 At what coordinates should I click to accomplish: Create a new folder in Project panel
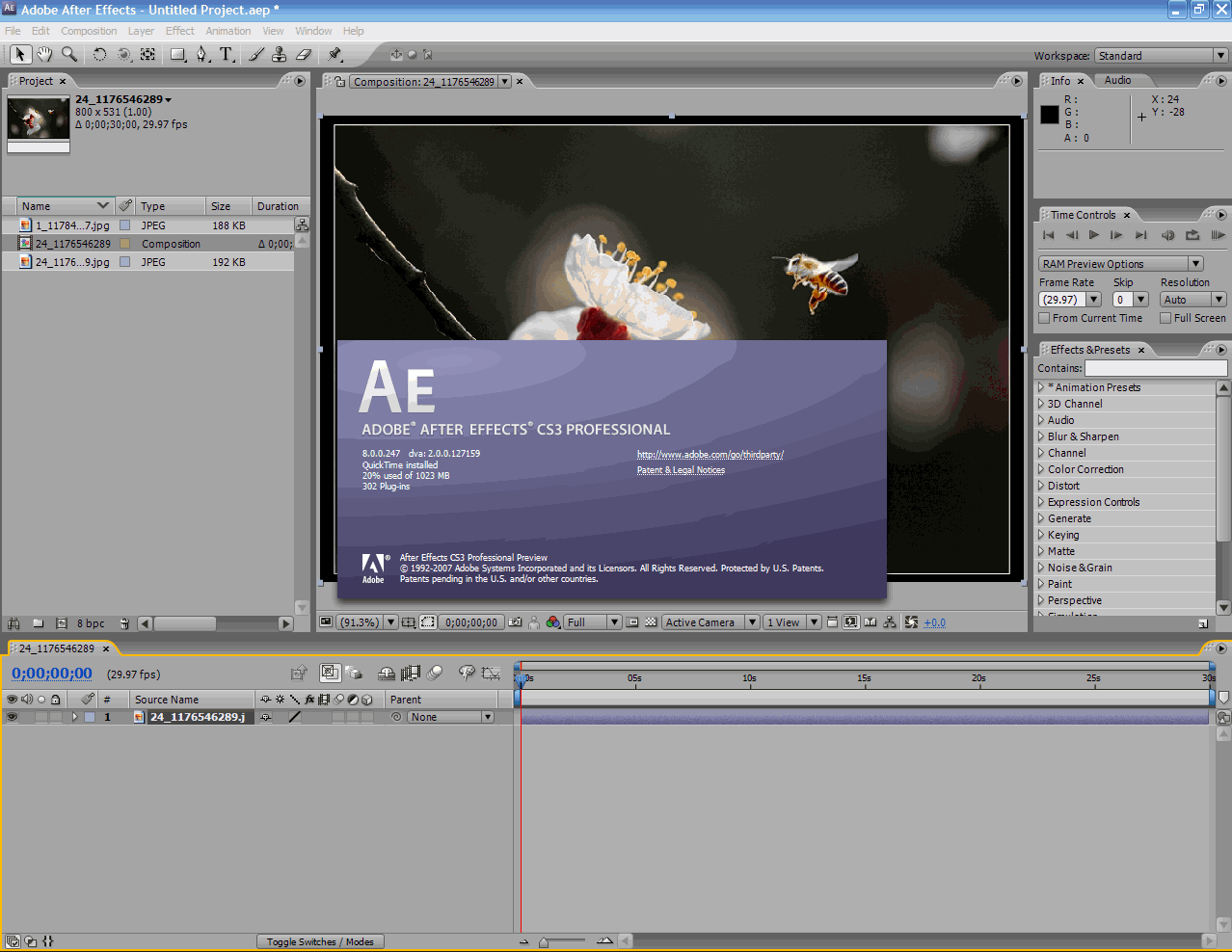point(39,623)
